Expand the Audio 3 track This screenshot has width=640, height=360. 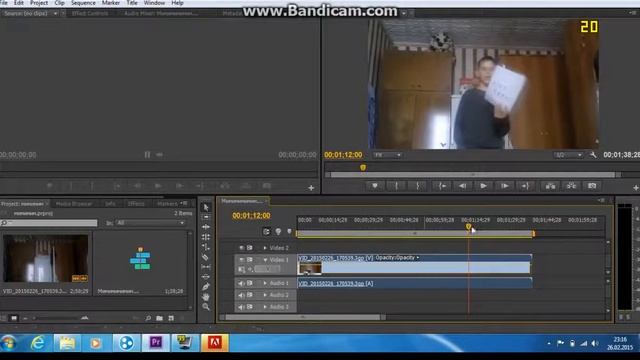click(x=265, y=307)
